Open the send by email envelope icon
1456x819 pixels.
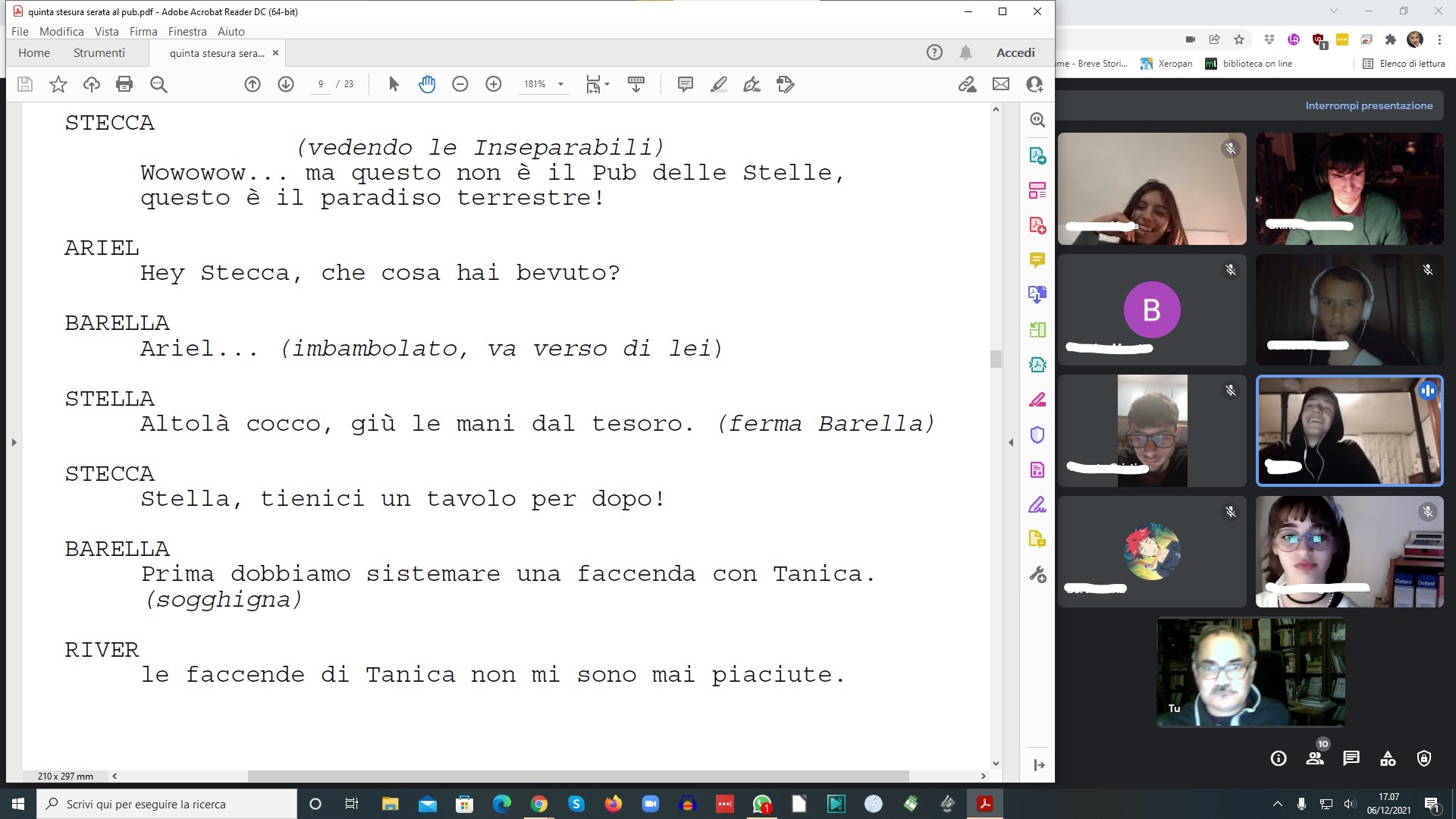pos(1001,84)
